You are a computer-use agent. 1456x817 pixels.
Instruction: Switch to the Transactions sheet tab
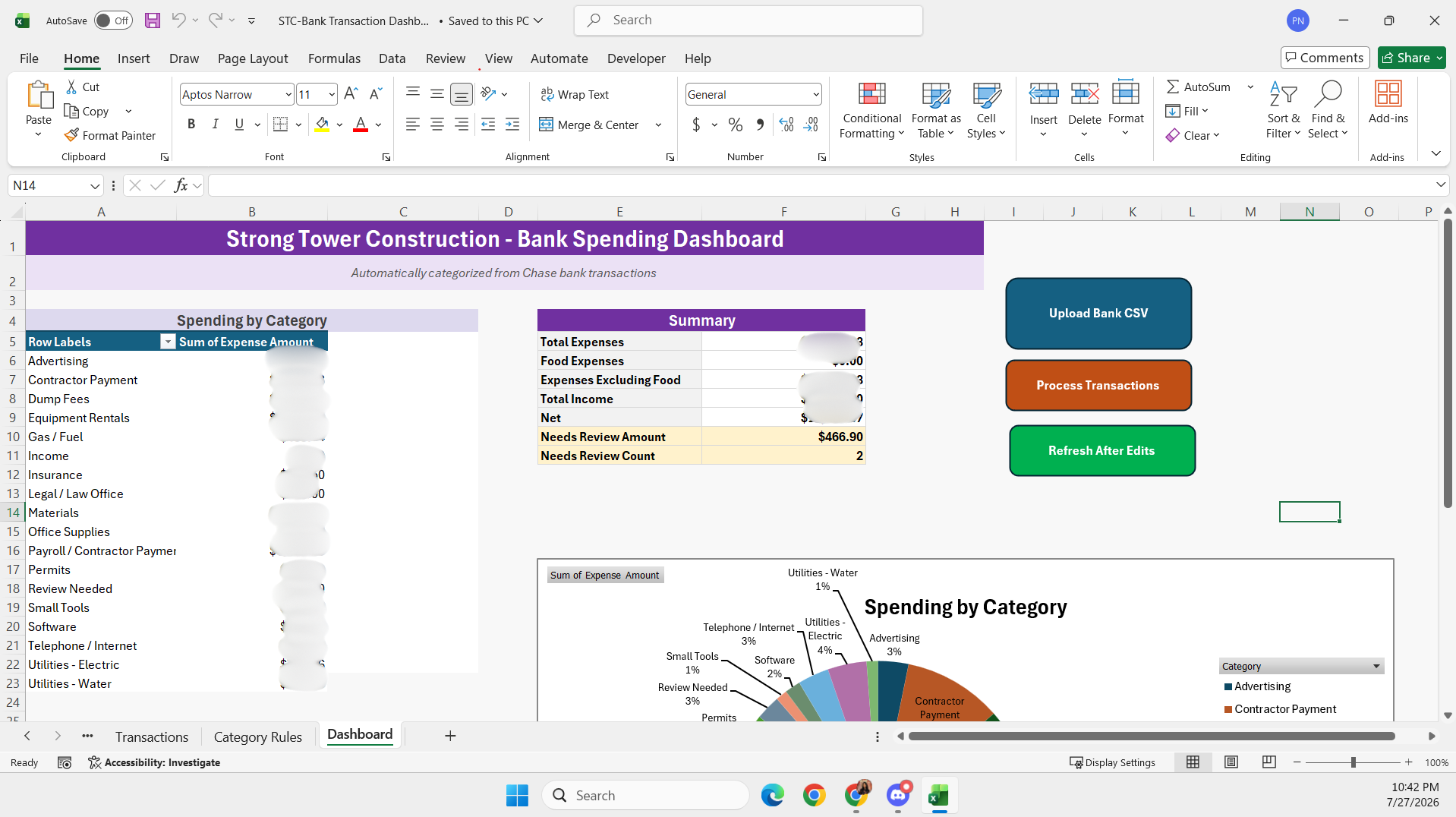(x=152, y=737)
